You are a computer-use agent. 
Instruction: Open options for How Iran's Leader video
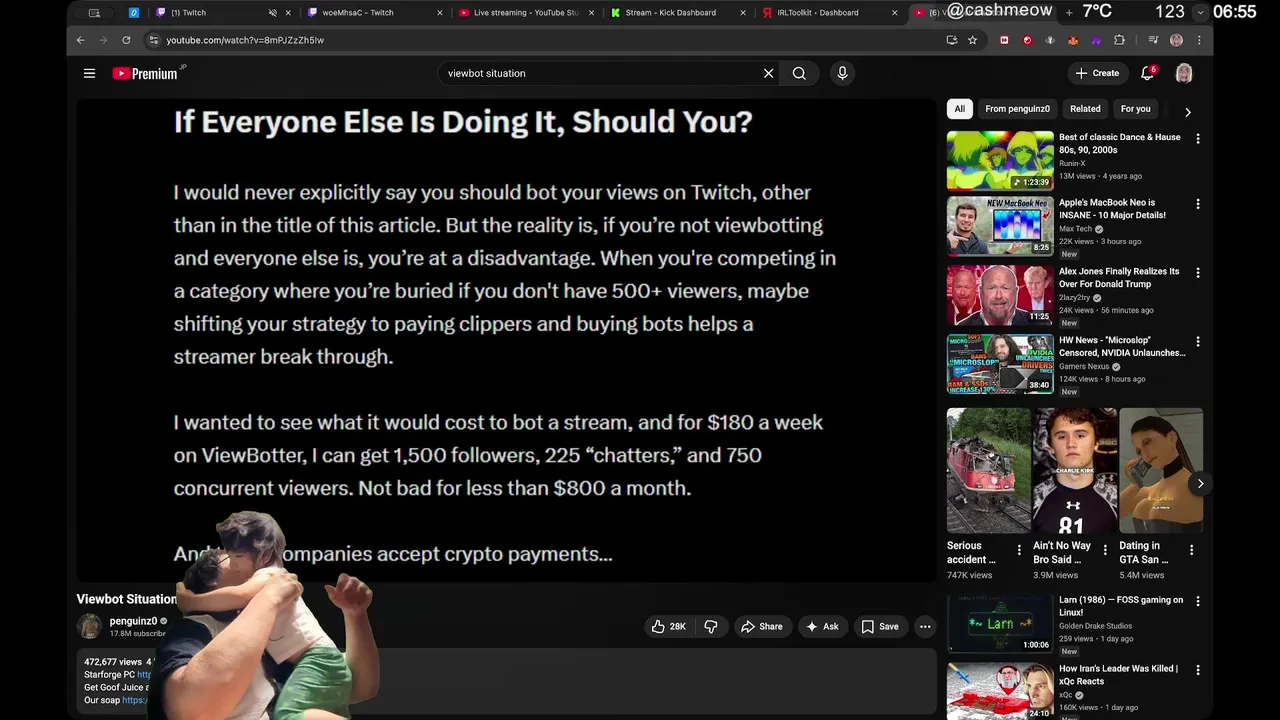(x=1197, y=670)
